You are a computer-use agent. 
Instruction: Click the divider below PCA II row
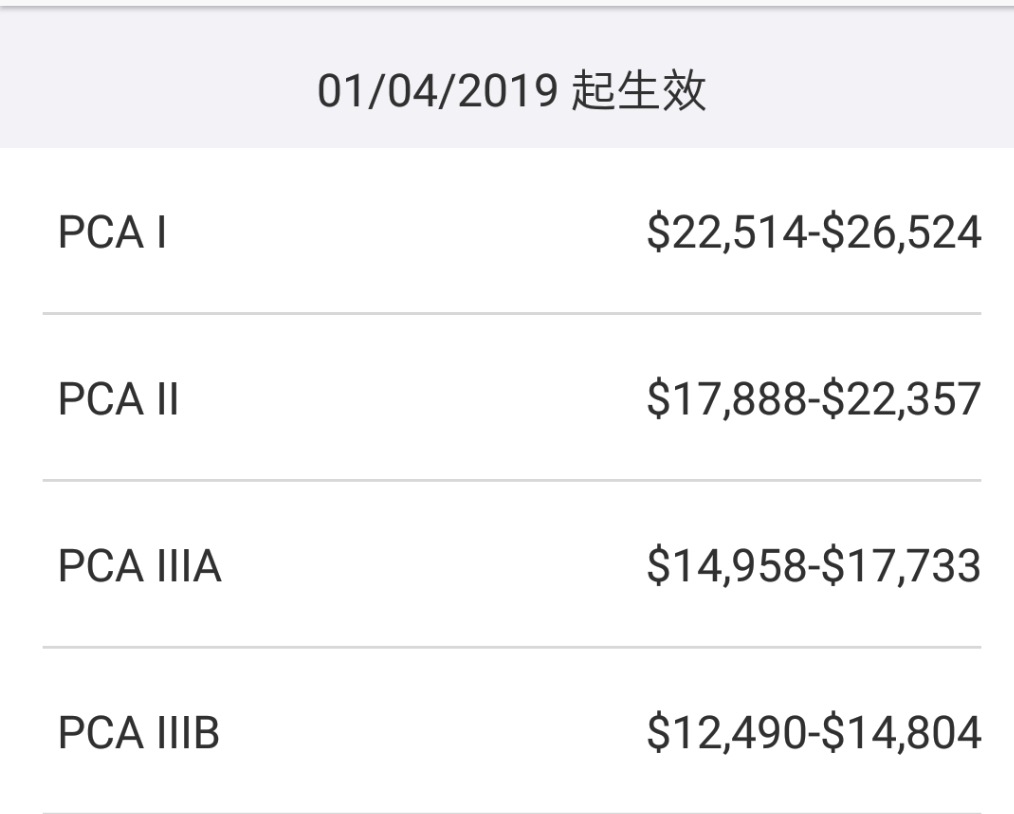click(x=512, y=480)
